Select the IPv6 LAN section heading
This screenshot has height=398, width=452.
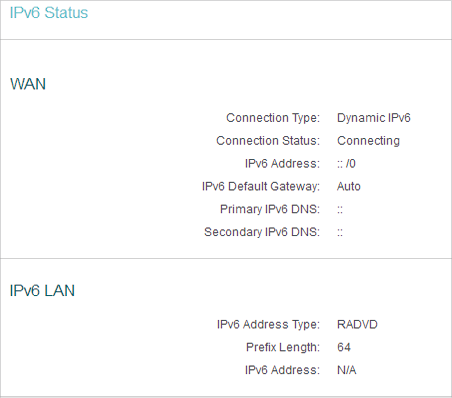point(42,291)
